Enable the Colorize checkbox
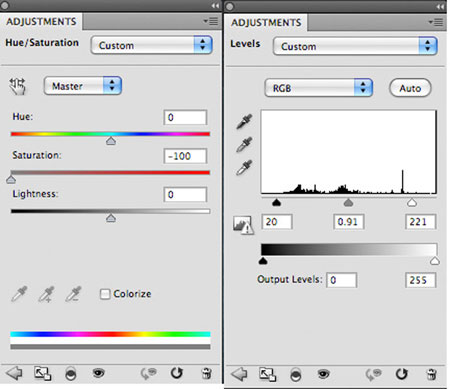The image size is (450, 389). 105,294
